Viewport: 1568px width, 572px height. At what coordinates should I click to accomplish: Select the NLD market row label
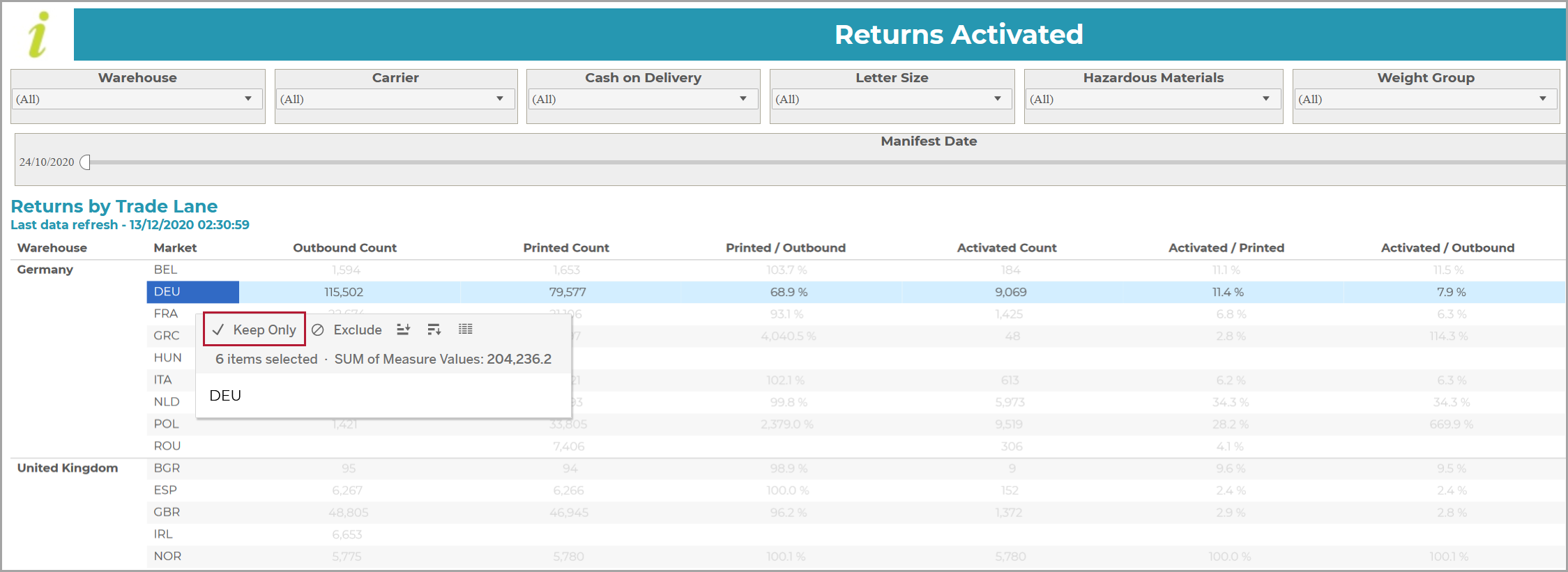coord(167,402)
